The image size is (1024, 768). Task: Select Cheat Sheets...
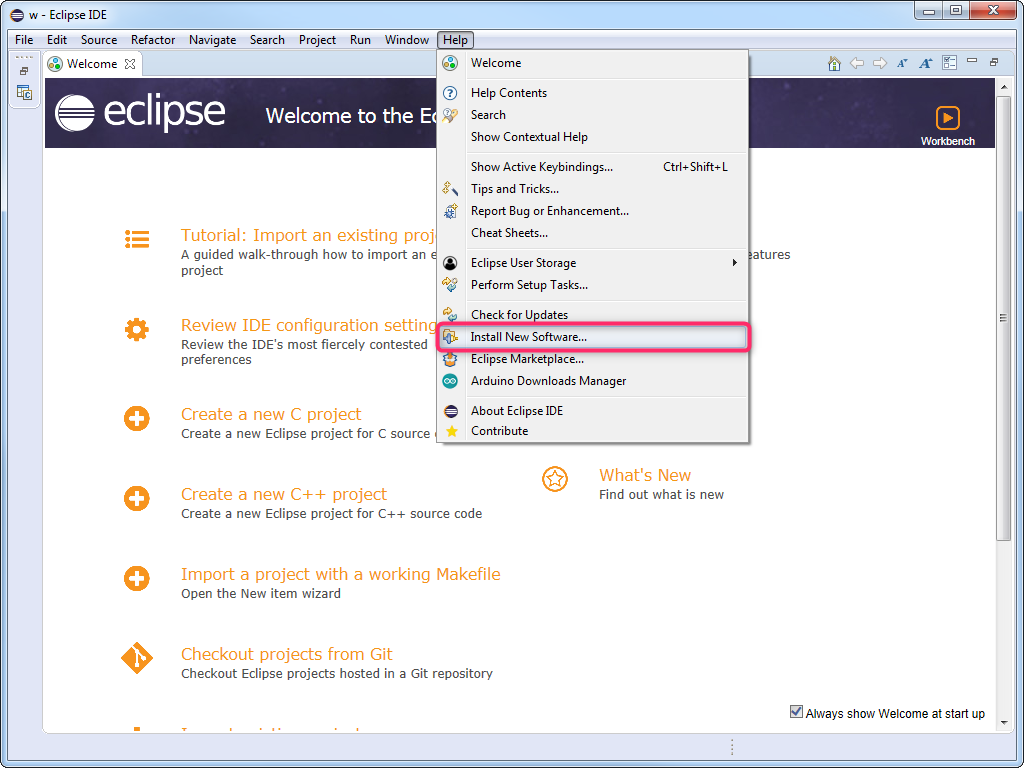click(593, 233)
